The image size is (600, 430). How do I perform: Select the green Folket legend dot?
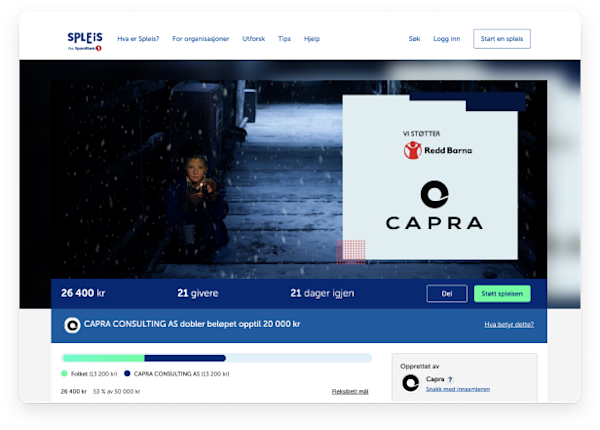click(x=64, y=373)
